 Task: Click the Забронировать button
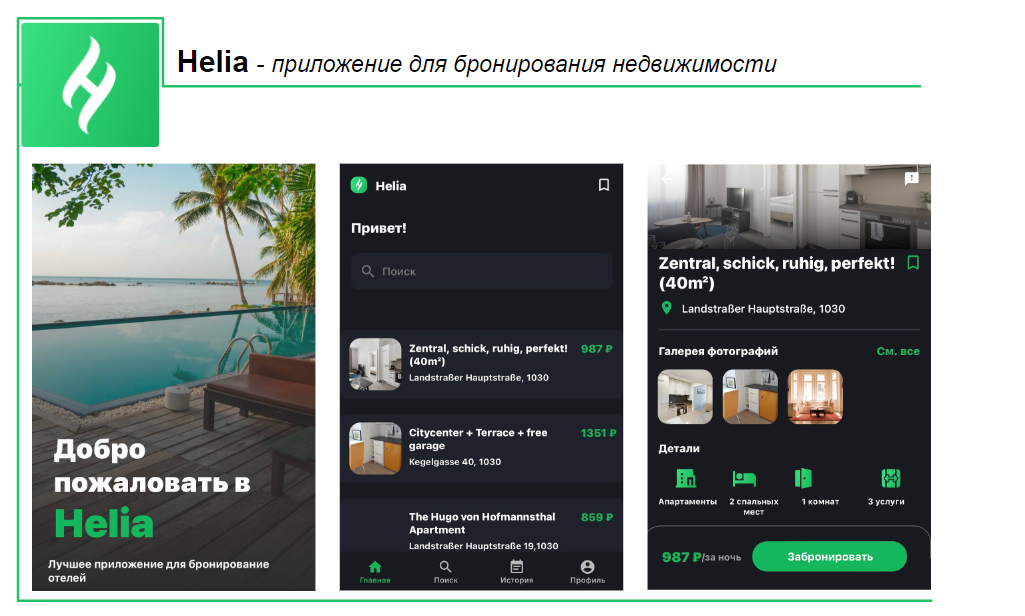830,556
